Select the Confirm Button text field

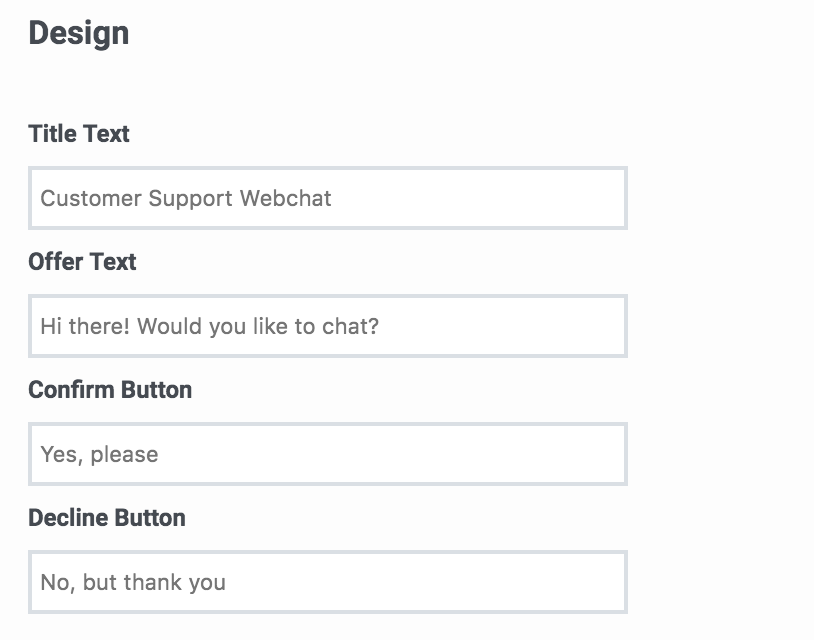pos(328,454)
